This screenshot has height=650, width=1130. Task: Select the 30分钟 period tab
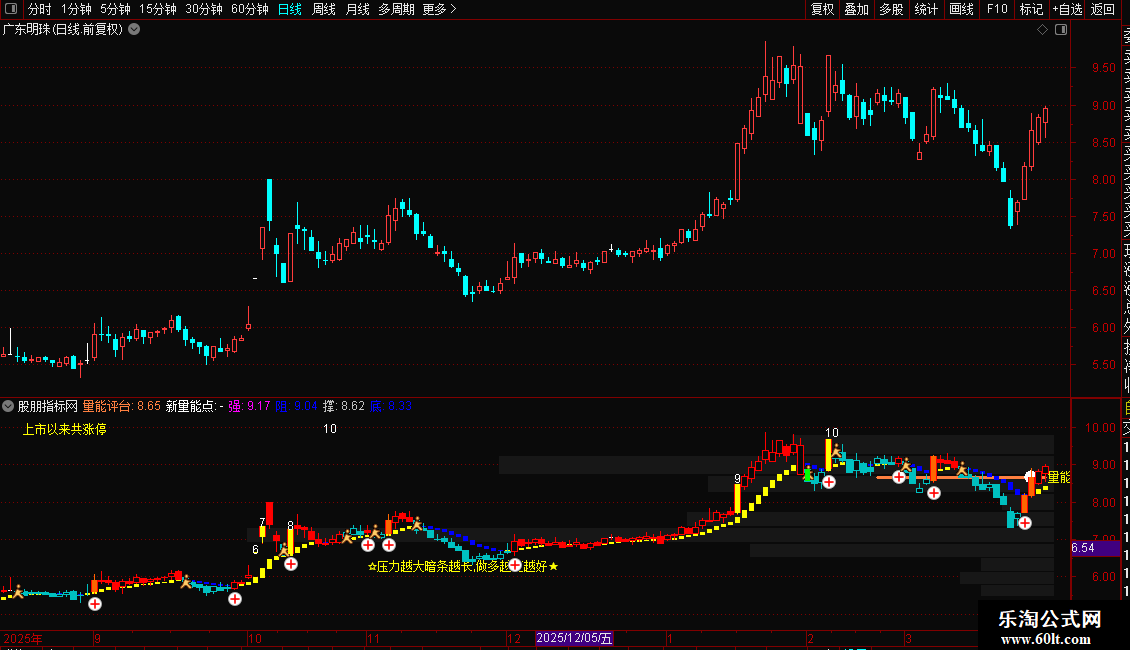[x=204, y=9]
